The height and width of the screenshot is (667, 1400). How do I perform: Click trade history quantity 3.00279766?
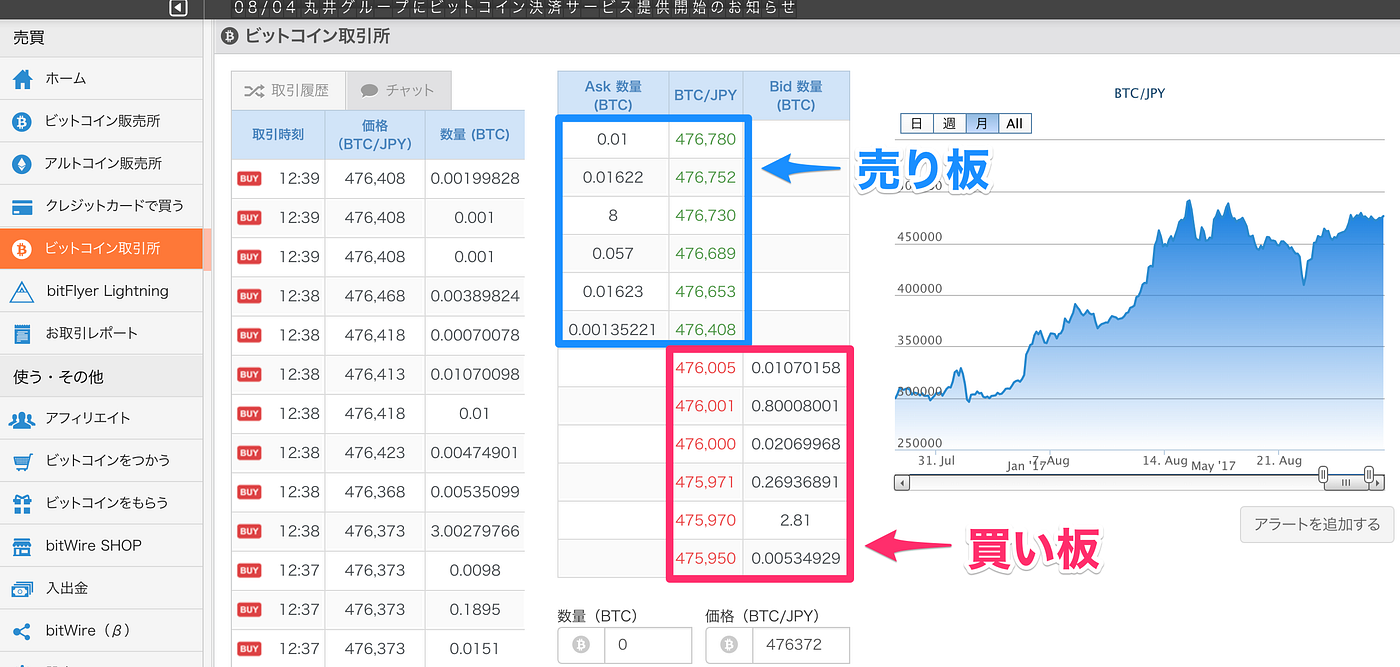[x=475, y=531]
